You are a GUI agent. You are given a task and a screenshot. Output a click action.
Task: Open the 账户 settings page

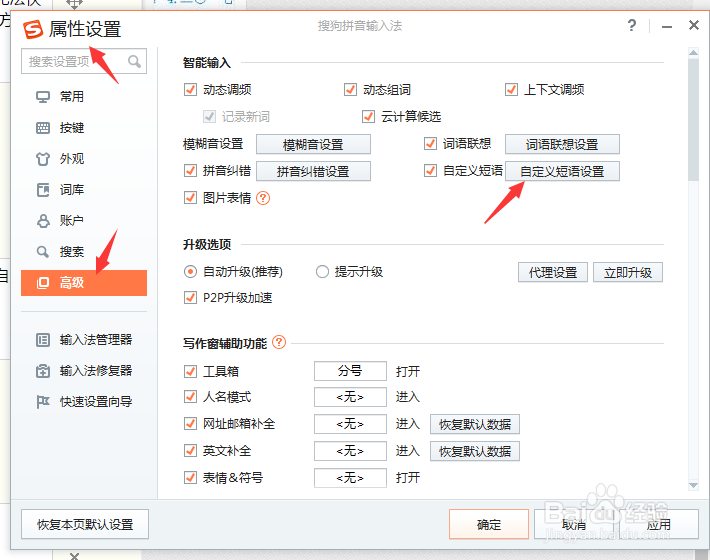(84, 221)
